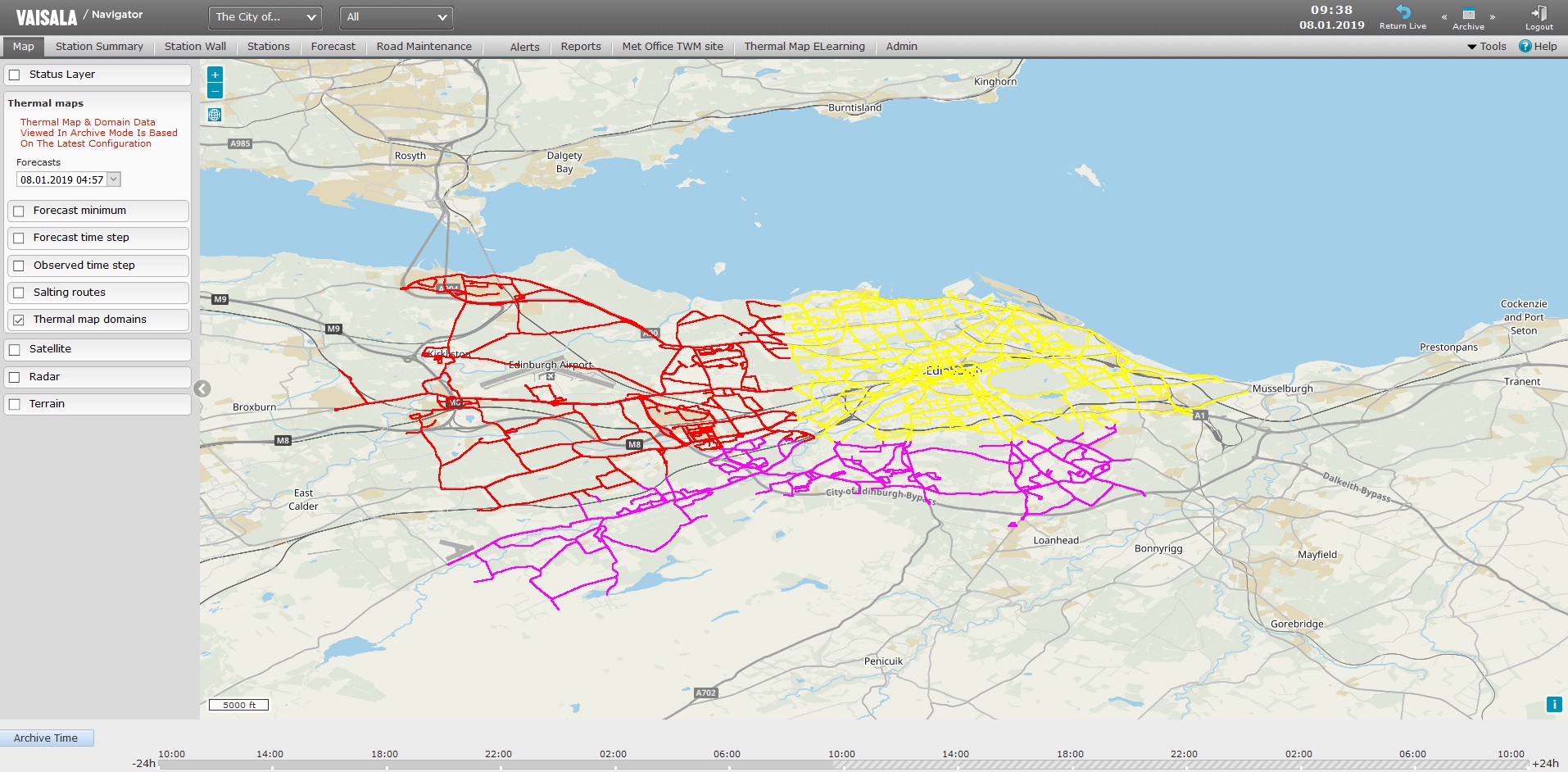Collapse the left panel with the arrow
Image resolution: width=1568 pixels, height=772 pixels.
coord(201,389)
